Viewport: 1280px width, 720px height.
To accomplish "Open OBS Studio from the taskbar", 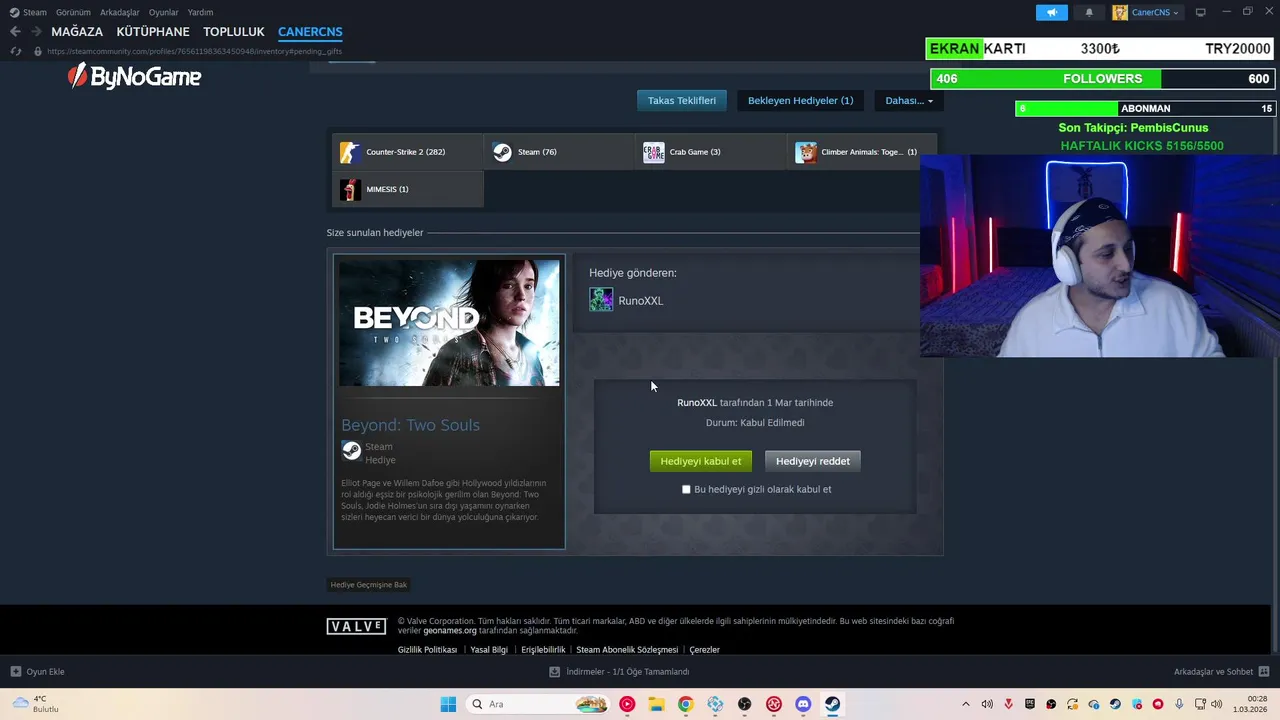I will pyautogui.click(x=745, y=704).
